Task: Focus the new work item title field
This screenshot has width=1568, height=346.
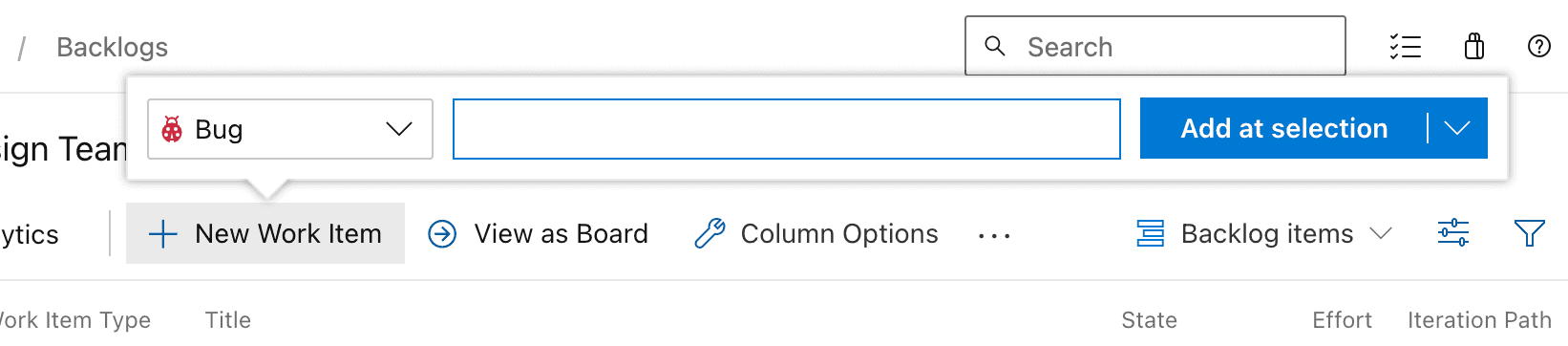Action: click(x=787, y=129)
